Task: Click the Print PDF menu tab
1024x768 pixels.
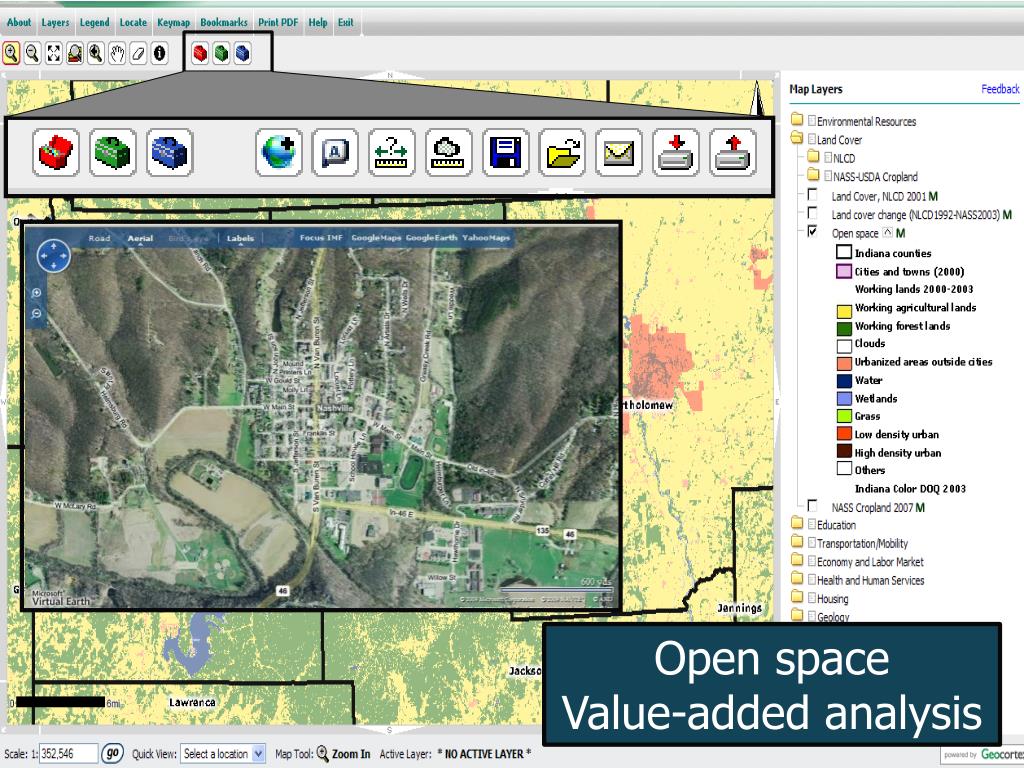Action: click(278, 22)
